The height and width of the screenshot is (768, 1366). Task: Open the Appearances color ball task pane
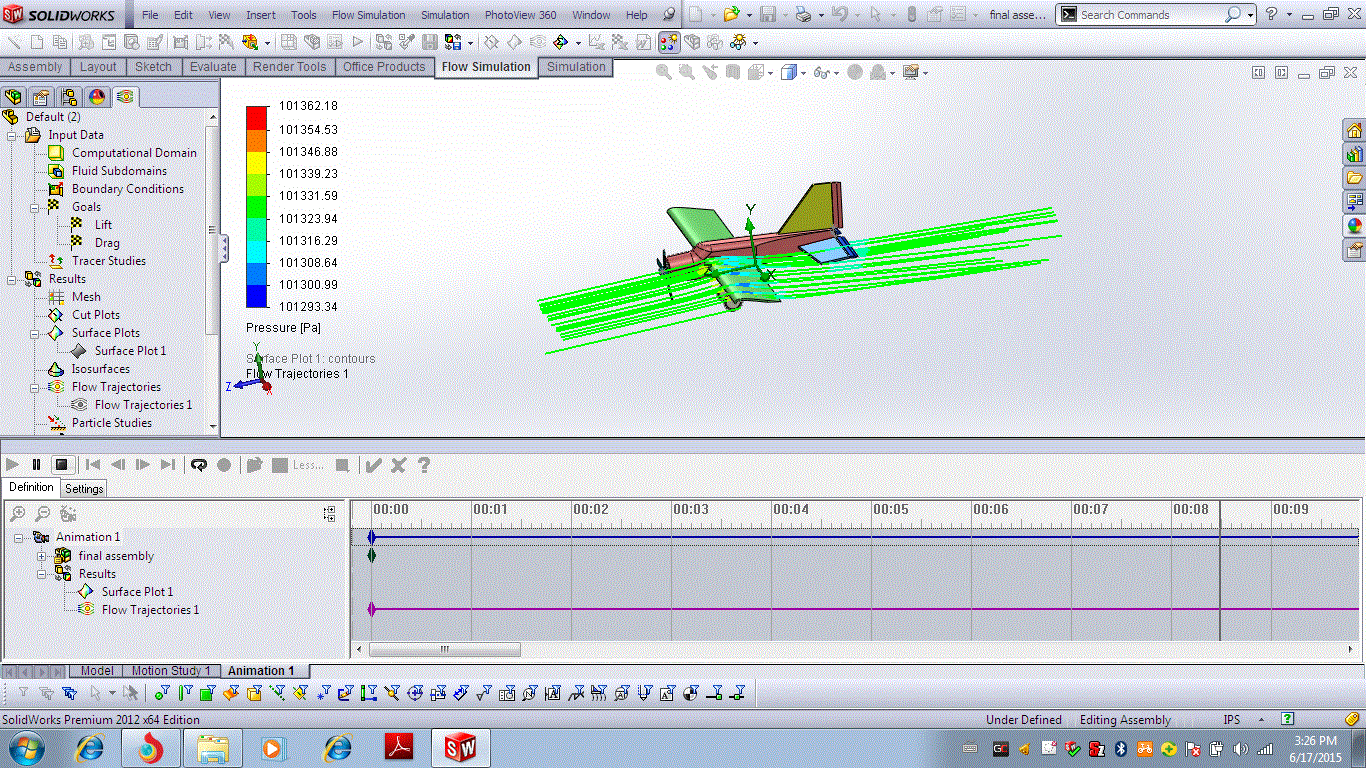click(x=1354, y=226)
